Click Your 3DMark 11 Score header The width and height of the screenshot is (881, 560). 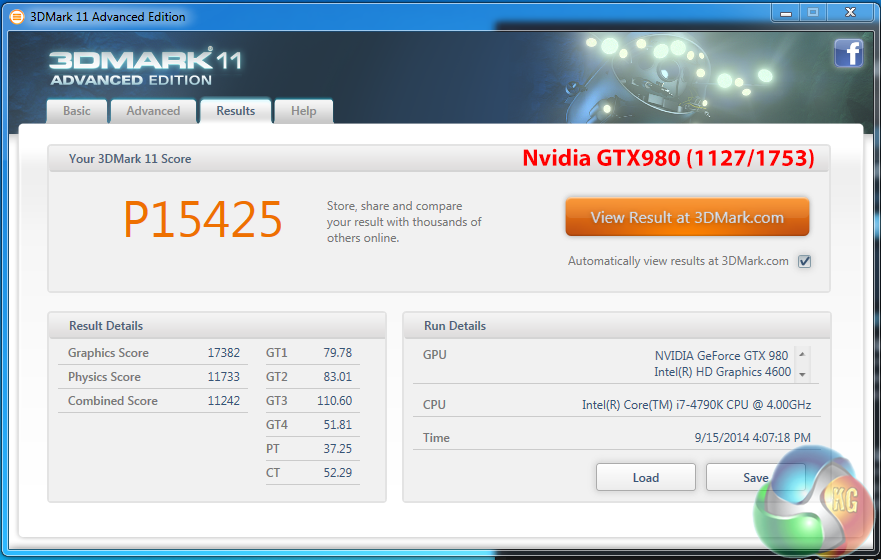pos(130,159)
